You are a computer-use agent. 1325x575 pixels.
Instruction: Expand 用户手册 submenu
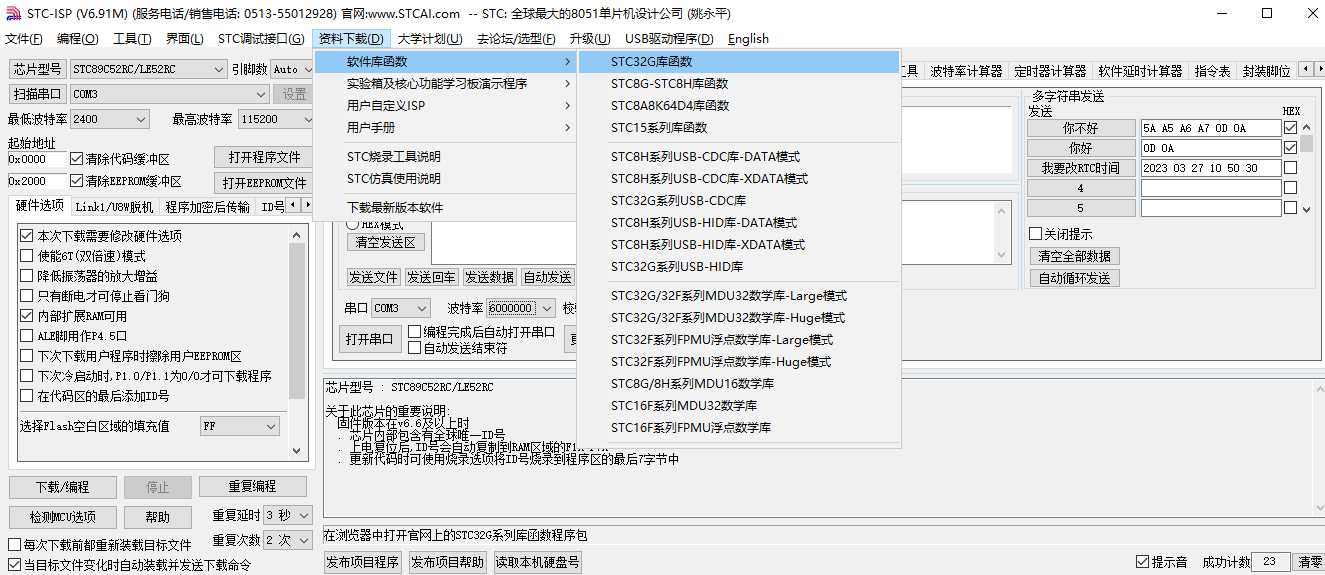(446, 128)
